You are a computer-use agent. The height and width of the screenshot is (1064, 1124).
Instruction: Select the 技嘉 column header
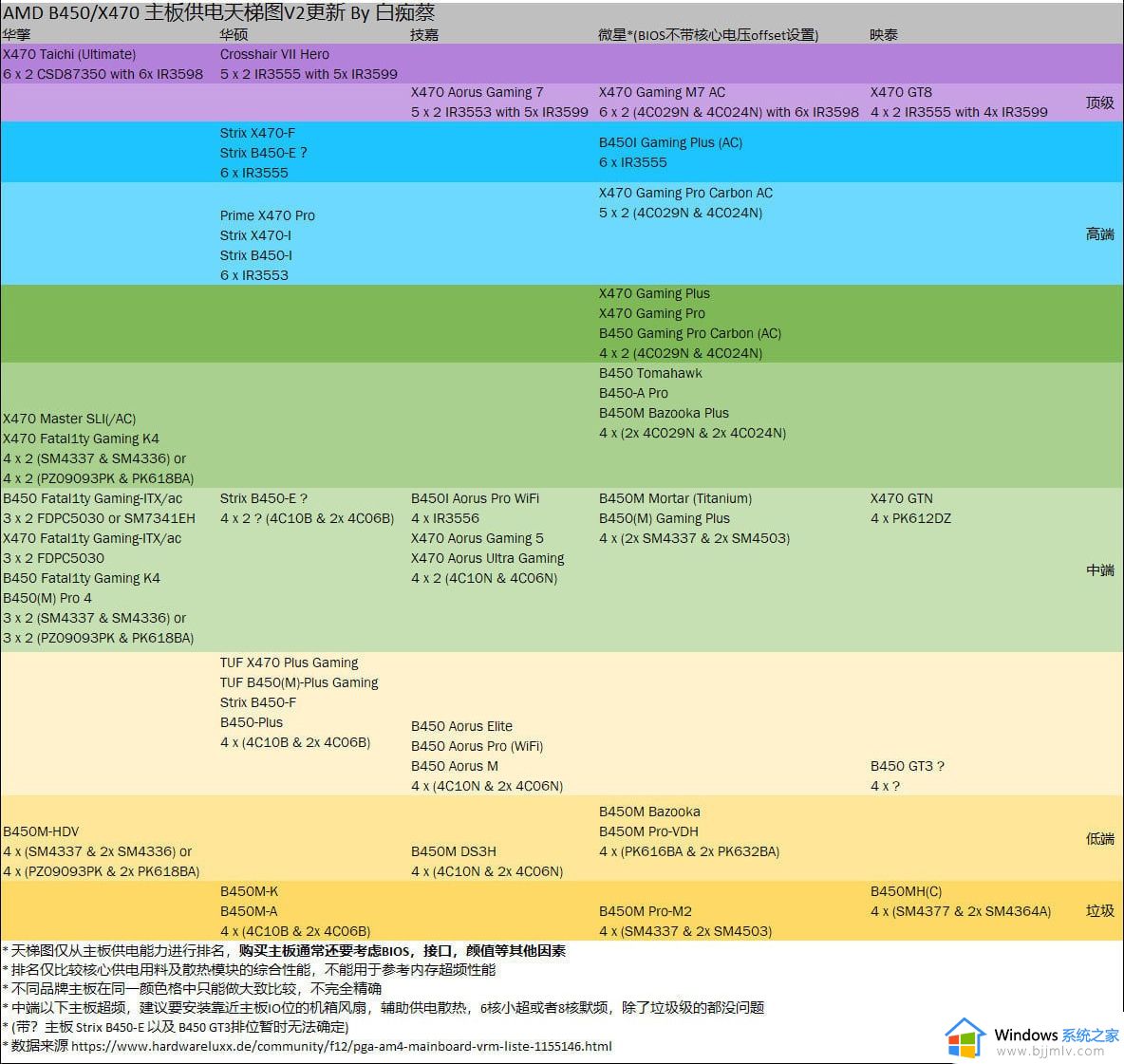(x=423, y=34)
